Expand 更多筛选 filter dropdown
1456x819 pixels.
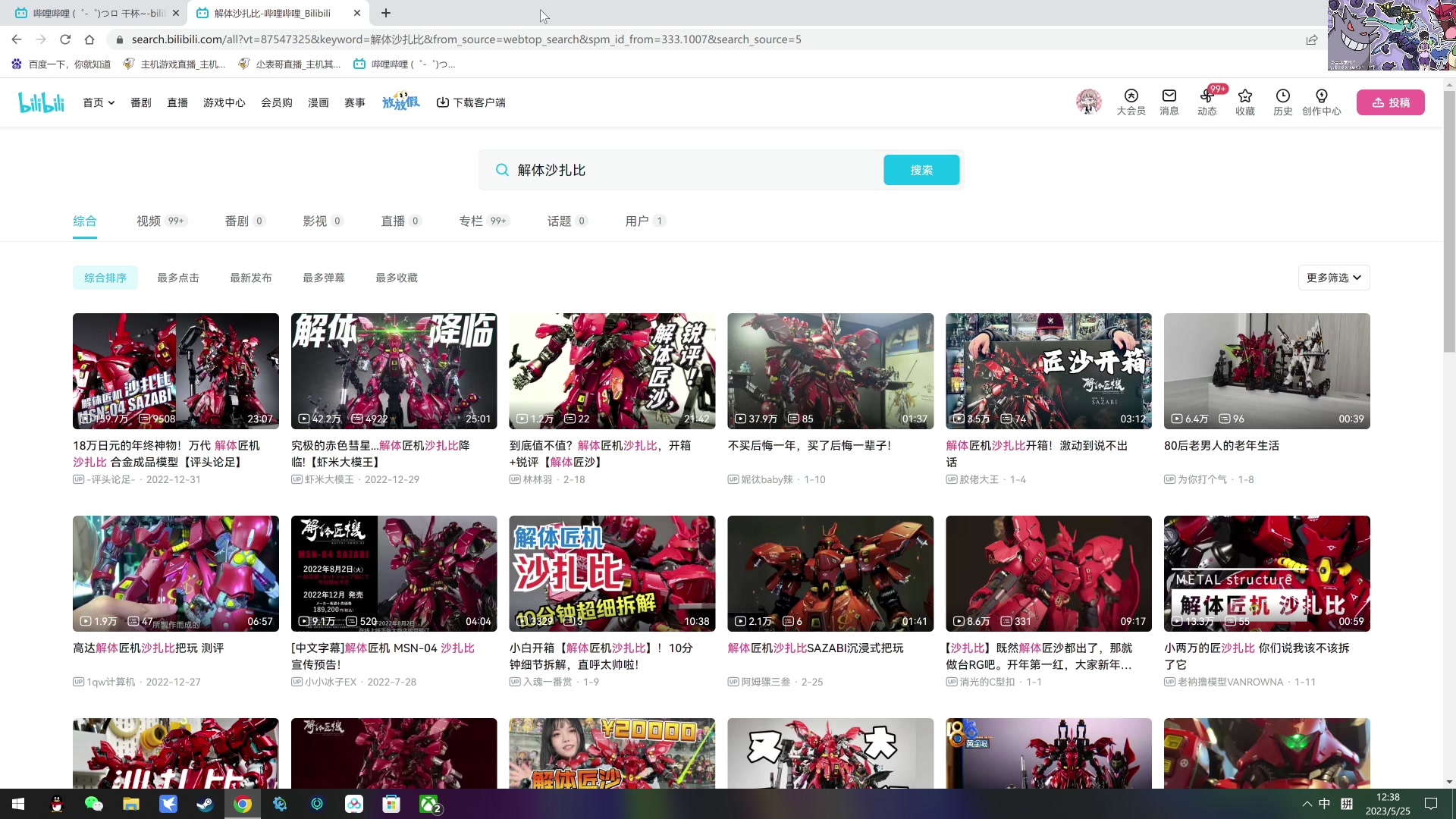coord(1334,278)
